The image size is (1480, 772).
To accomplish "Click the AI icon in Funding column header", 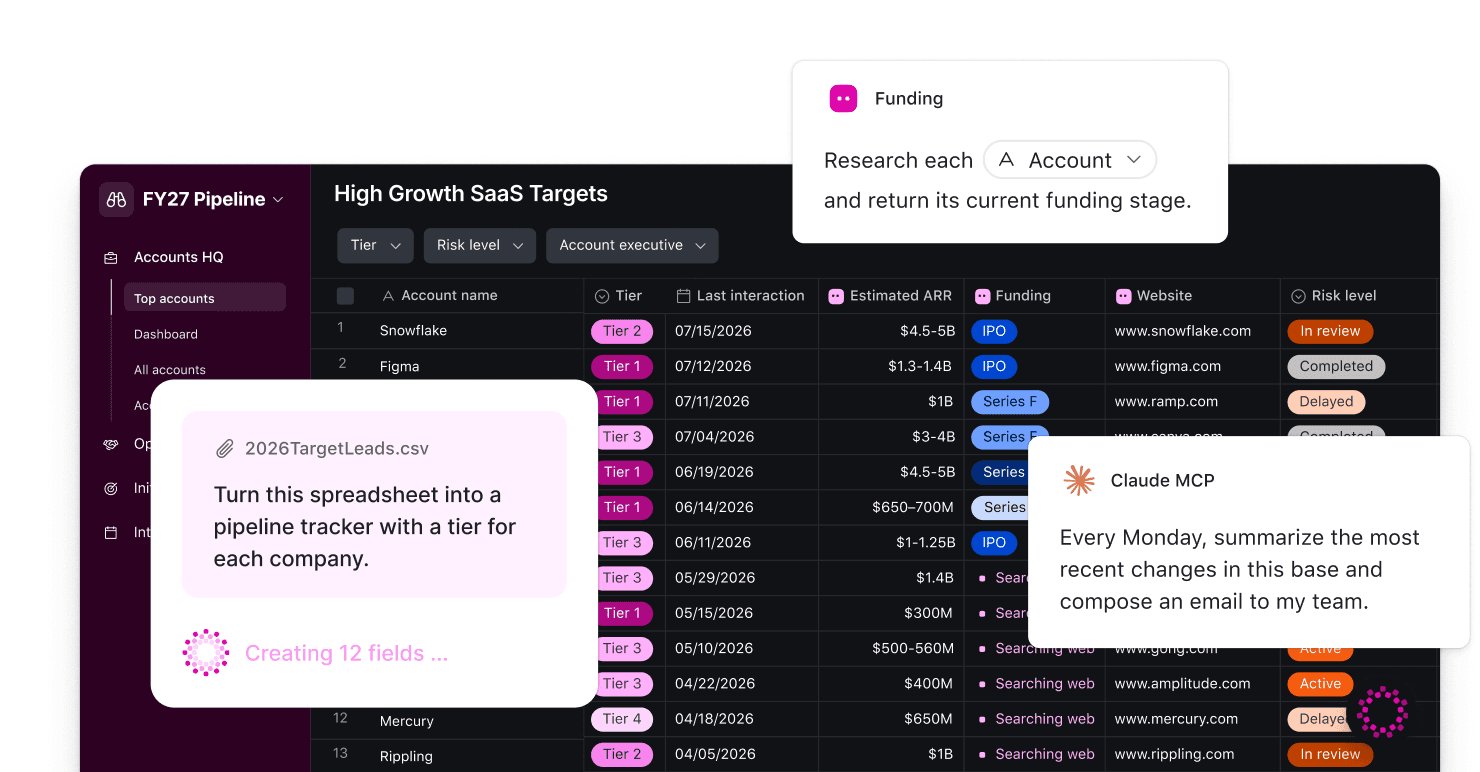I will coord(982,296).
